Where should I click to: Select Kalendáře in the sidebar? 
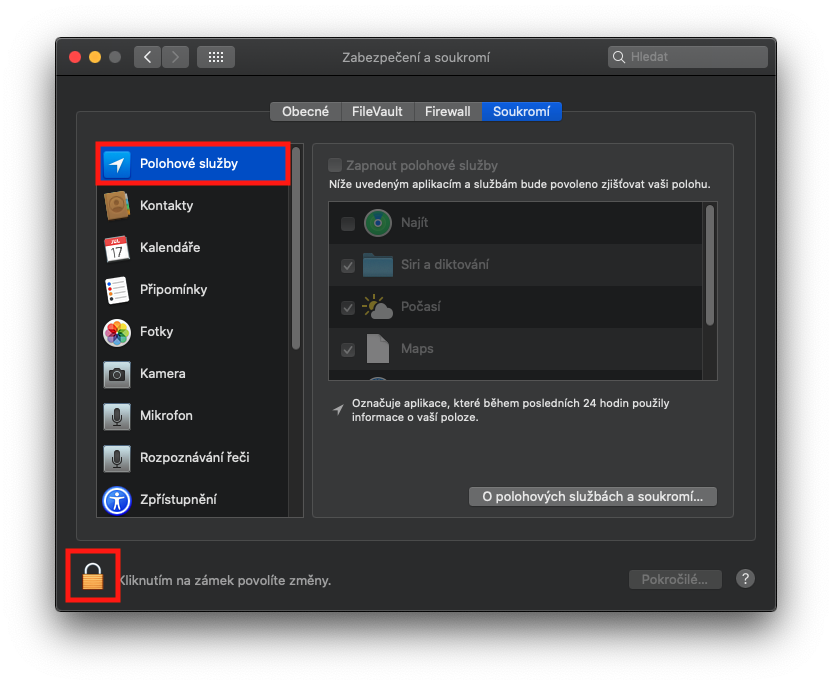(193, 248)
